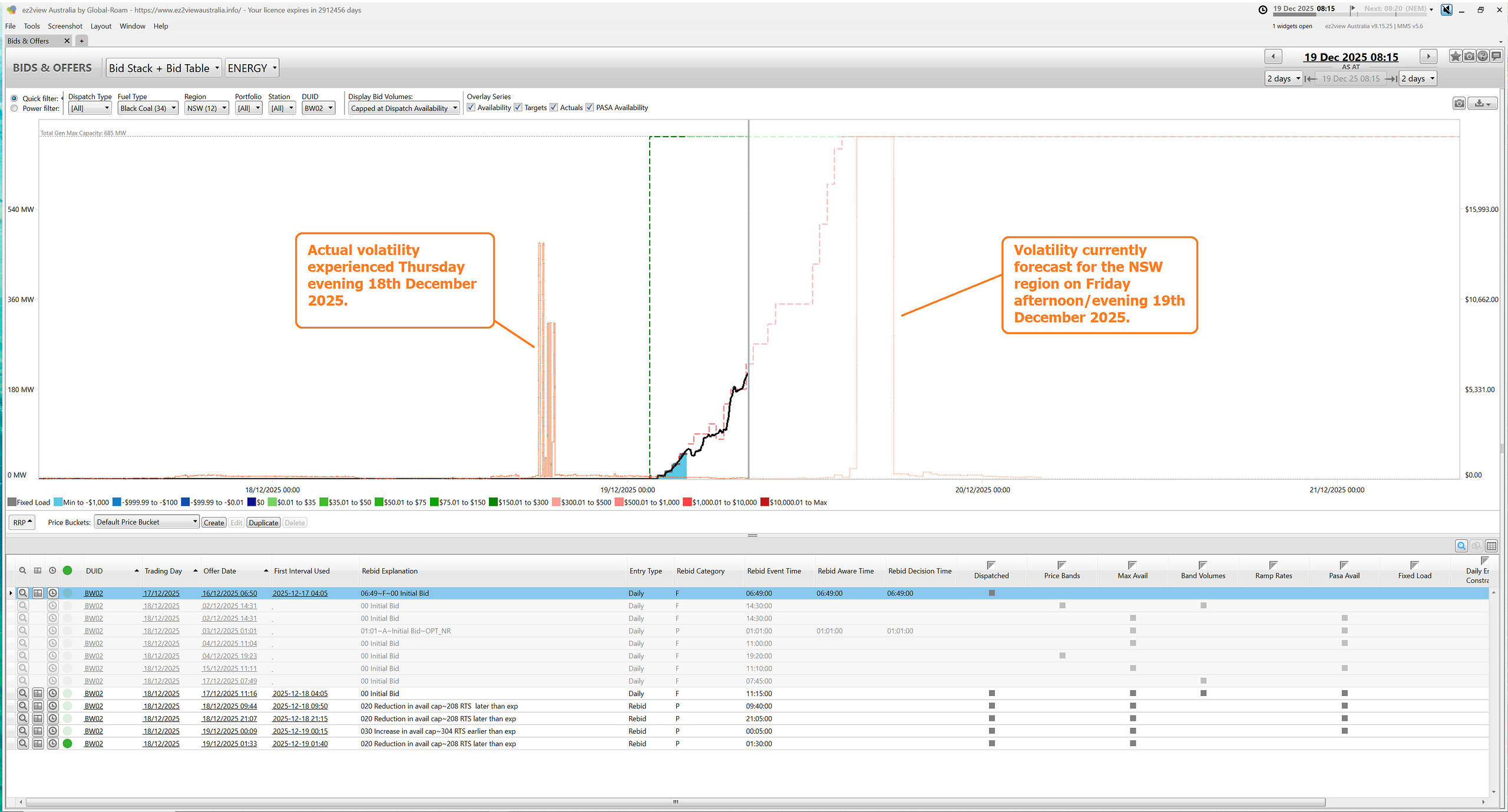
Task: Select the Power filter radio button
Action: coord(14,108)
